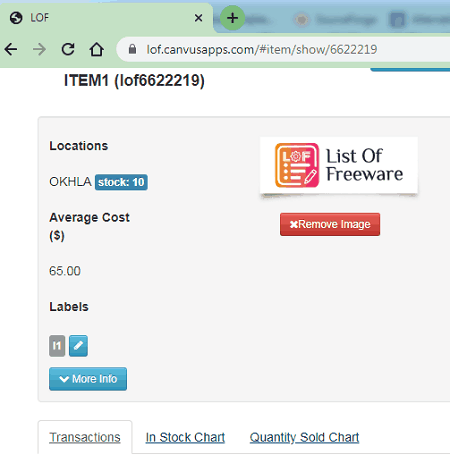Click the List Of Freeware item image

339,165
